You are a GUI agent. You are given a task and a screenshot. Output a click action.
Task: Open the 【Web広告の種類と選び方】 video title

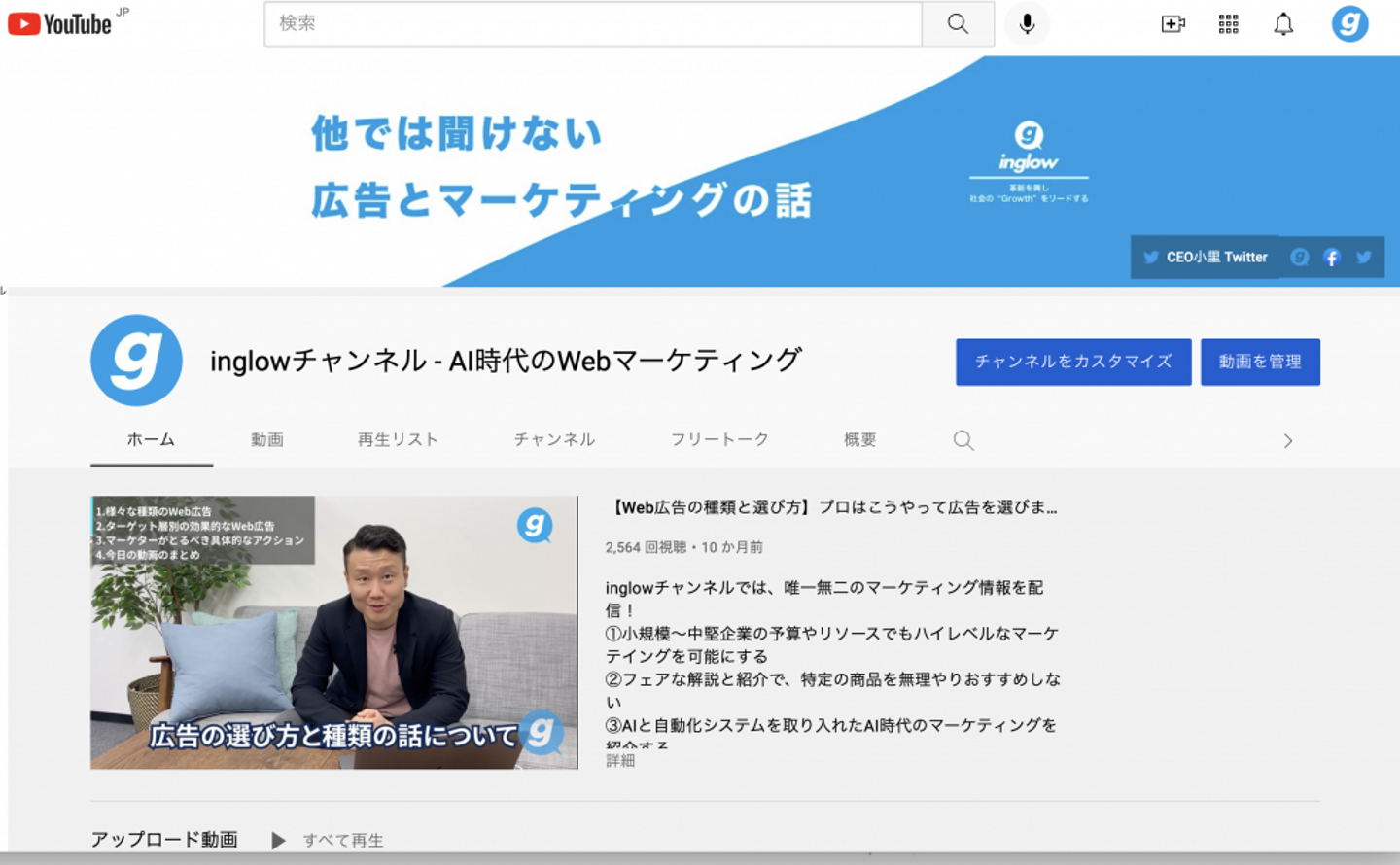coord(832,507)
